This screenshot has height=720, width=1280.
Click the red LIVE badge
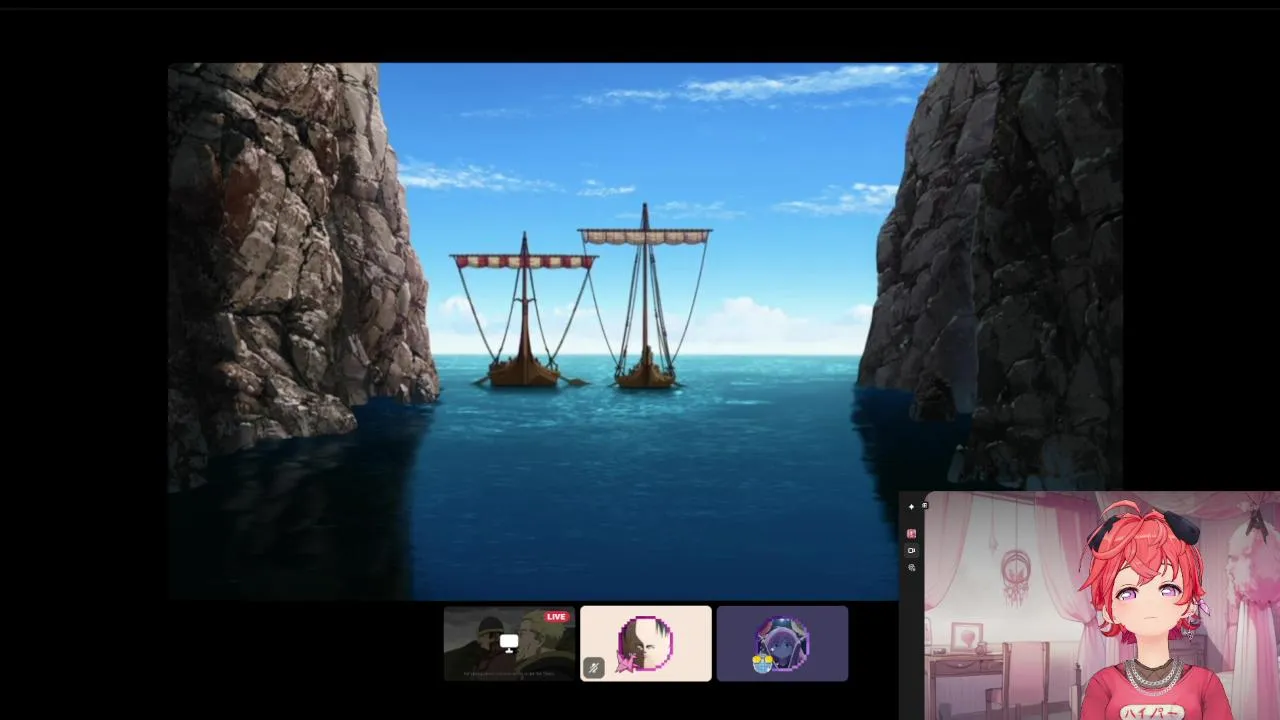(556, 617)
